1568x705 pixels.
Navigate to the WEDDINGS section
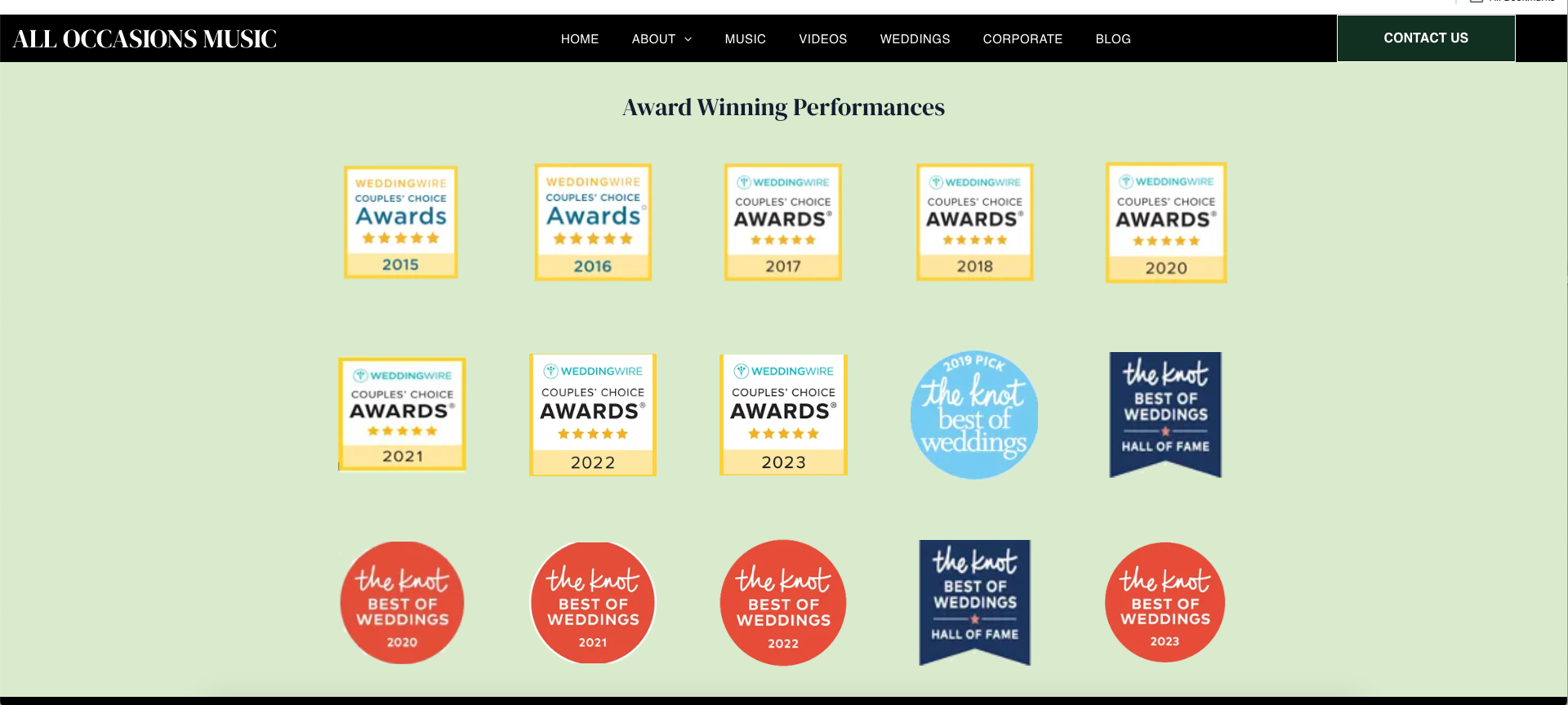click(915, 39)
